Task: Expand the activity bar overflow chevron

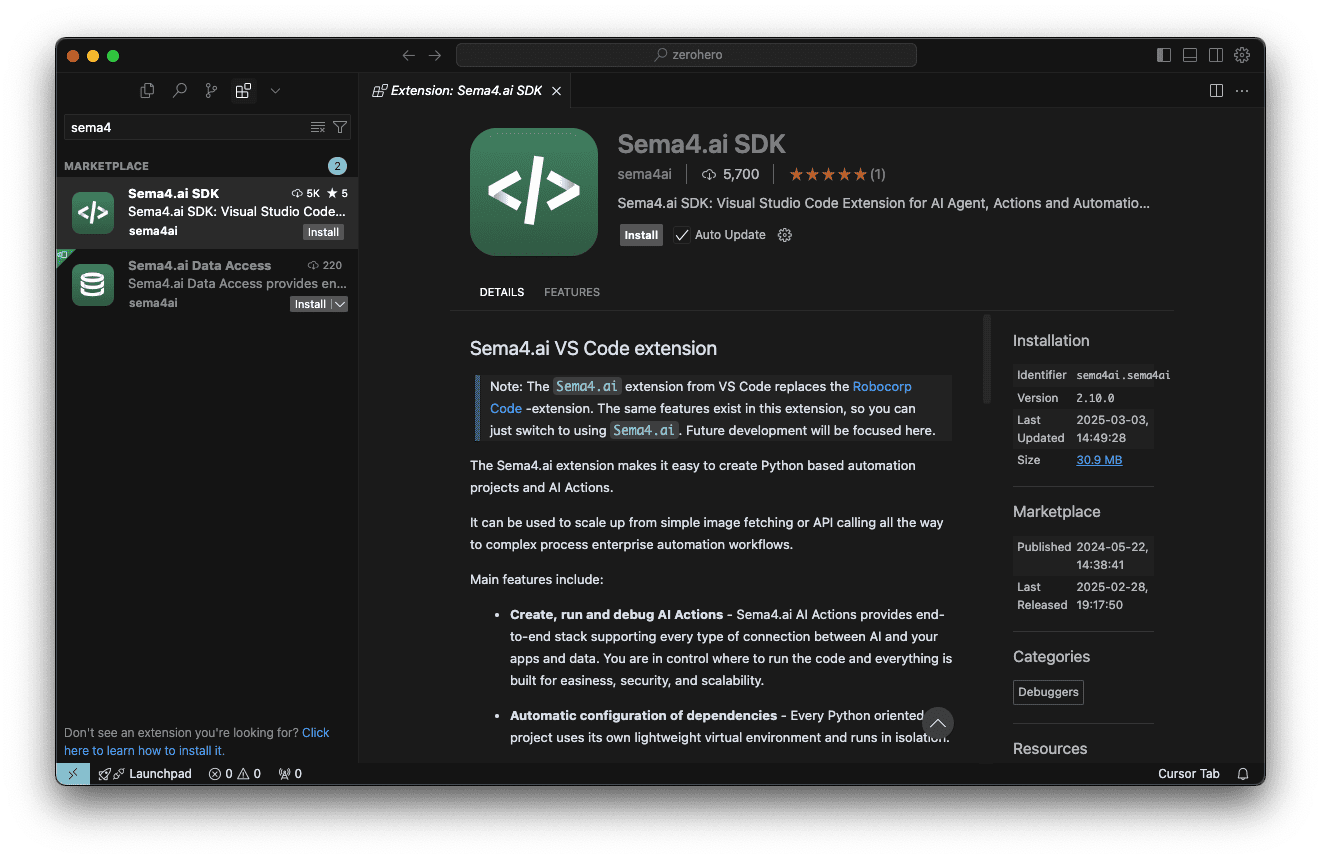Action: coord(275,90)
